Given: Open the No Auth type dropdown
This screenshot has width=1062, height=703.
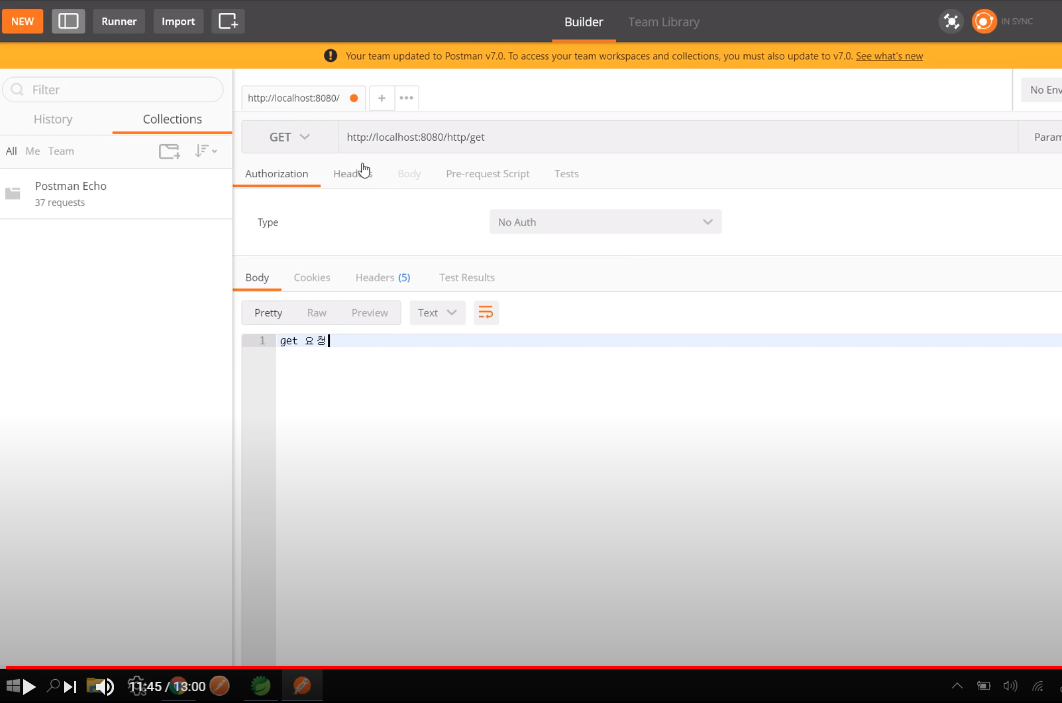Looking at the screenshot, I should click(606, 222).
